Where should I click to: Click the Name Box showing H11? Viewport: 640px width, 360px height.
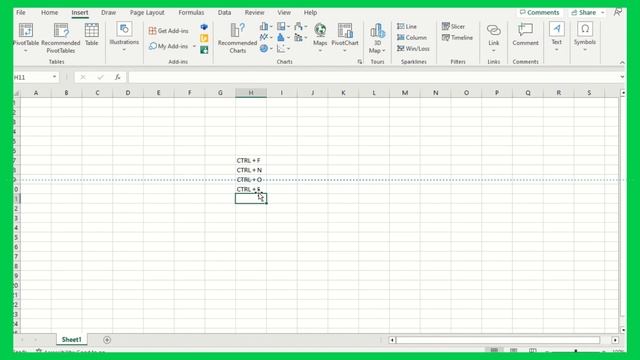[x=32, y=77]
